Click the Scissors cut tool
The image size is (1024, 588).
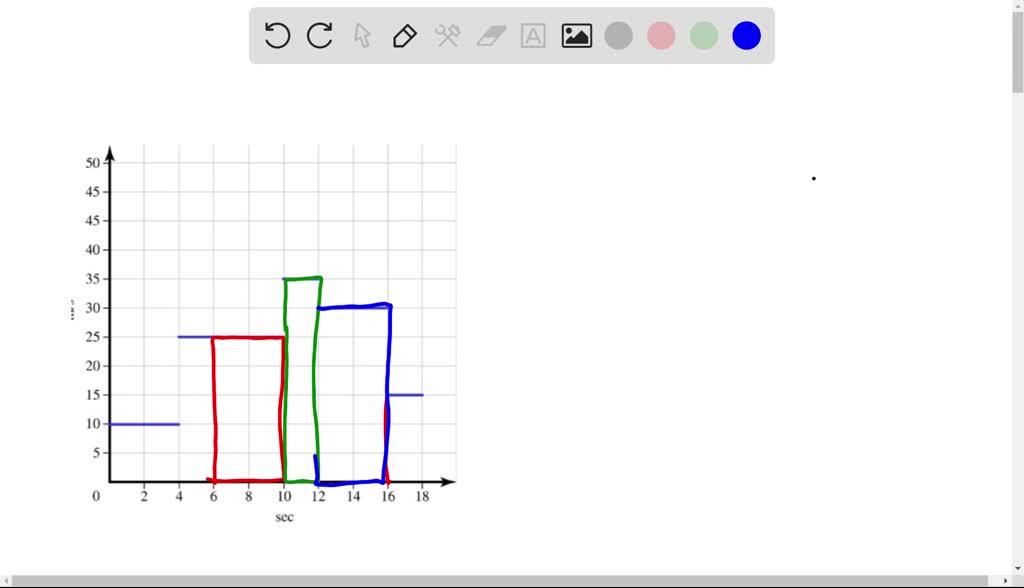click(447, 35)
